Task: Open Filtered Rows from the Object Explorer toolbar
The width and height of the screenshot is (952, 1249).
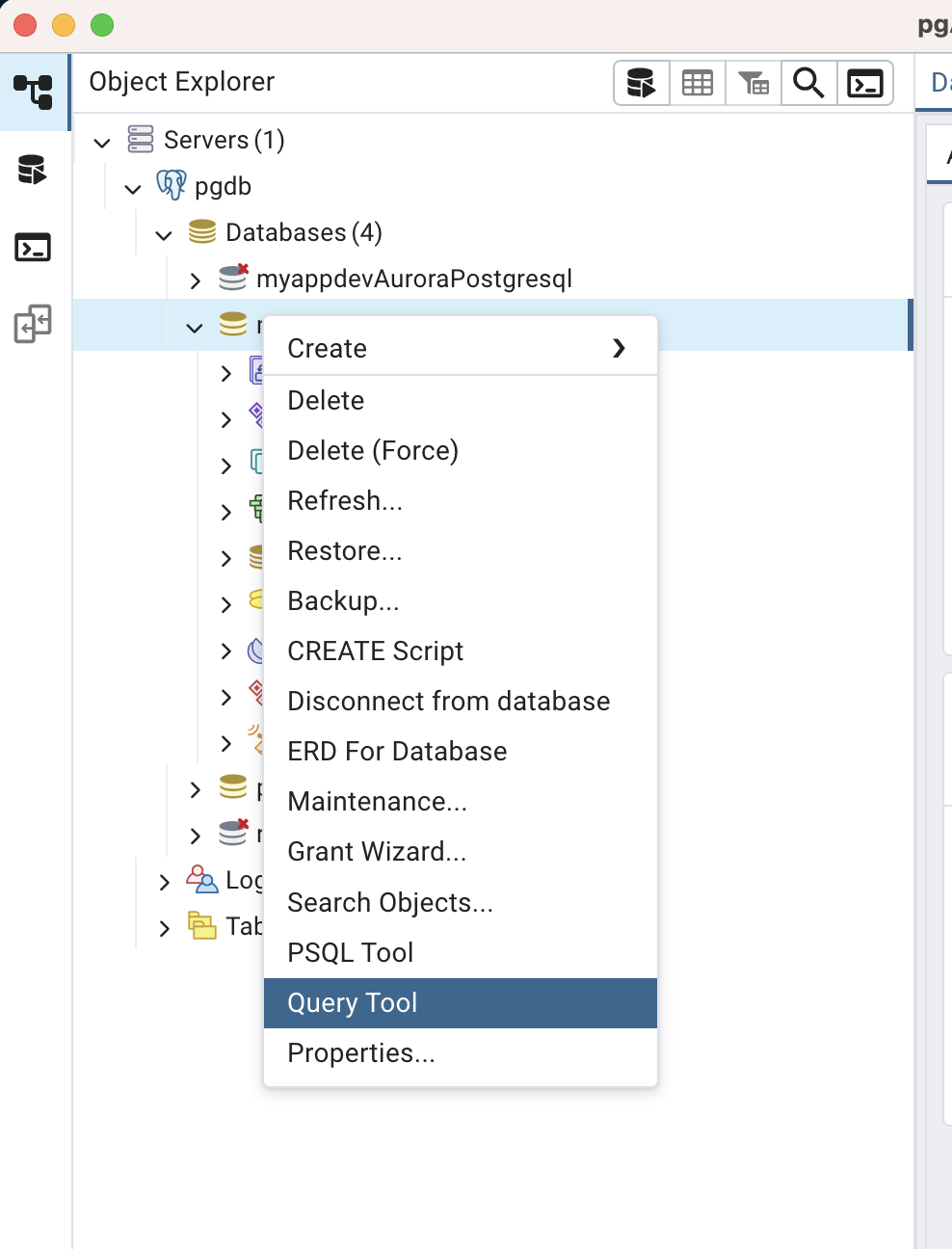Action: [x=754, y=84]
